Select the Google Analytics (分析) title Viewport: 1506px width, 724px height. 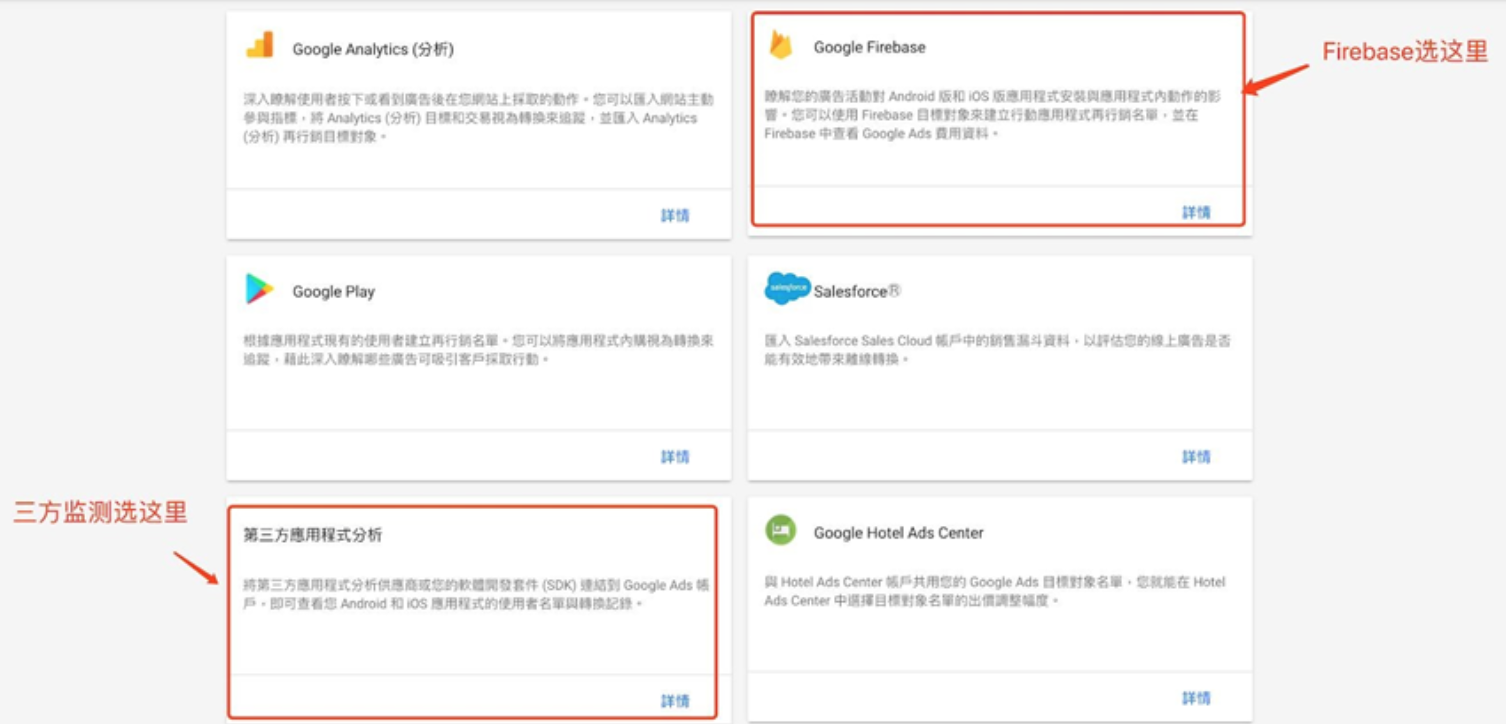(373, 49)
